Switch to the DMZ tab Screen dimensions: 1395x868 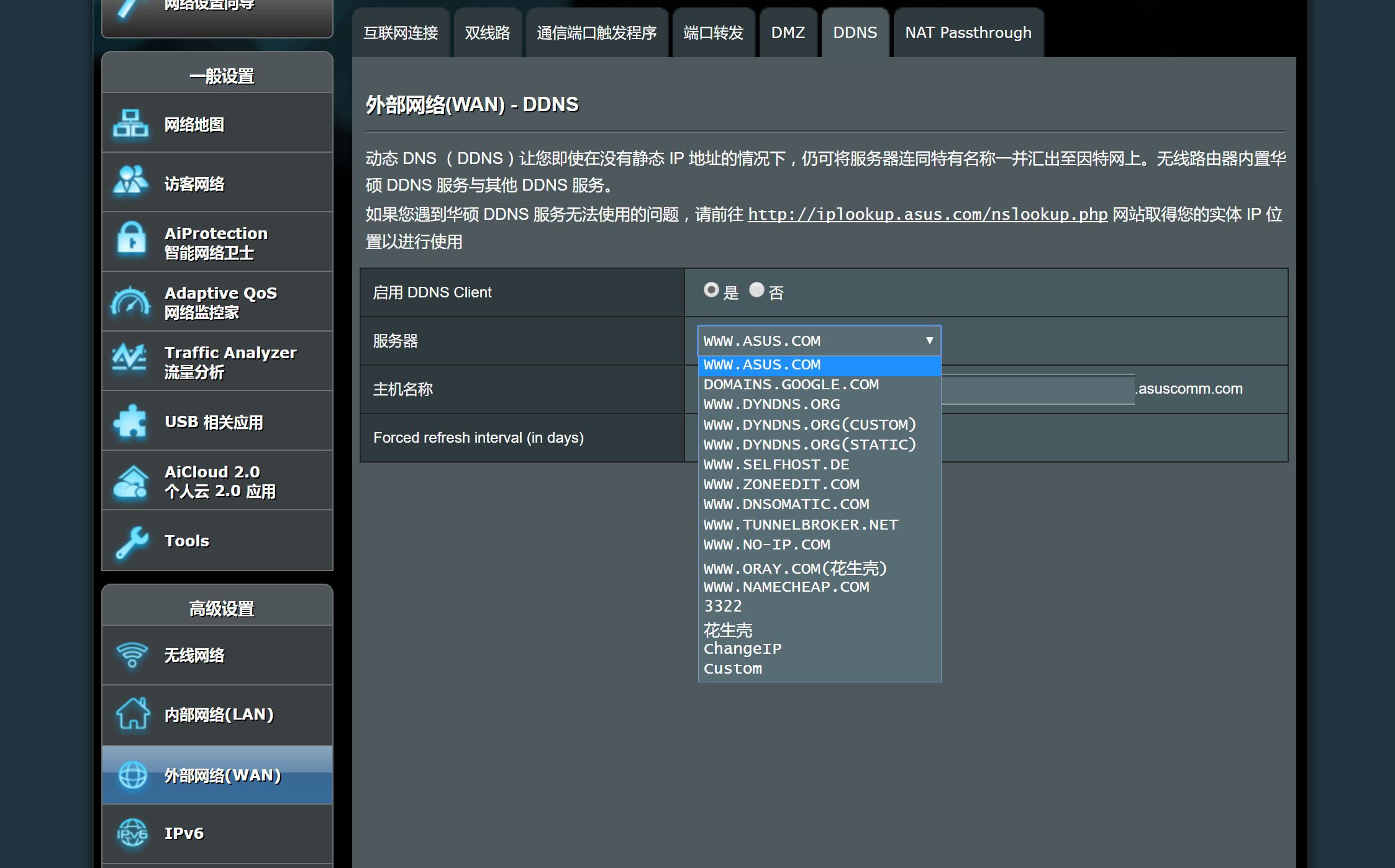click(788, 33)
